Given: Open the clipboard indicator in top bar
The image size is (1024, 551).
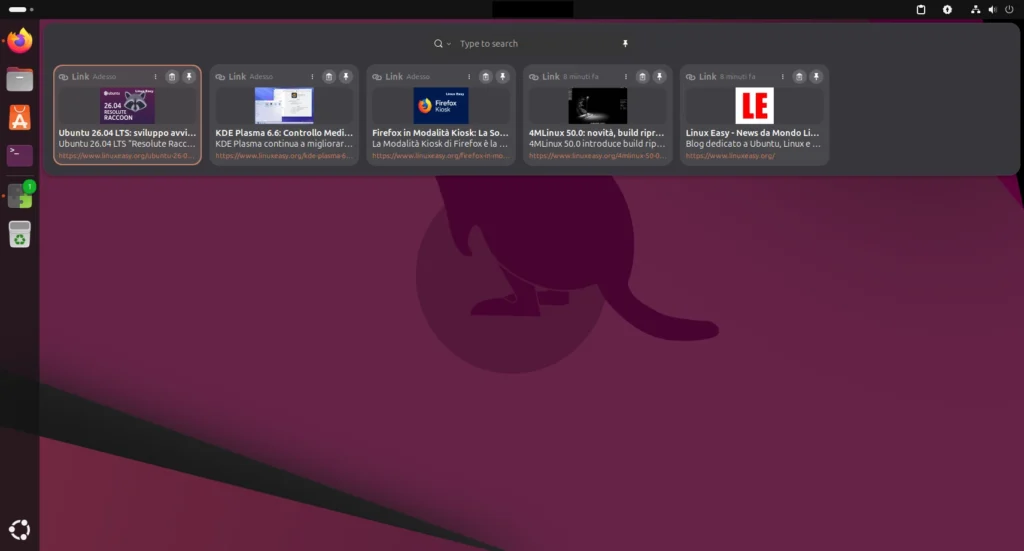Looking at the screenshot, I should click(921, 9).
